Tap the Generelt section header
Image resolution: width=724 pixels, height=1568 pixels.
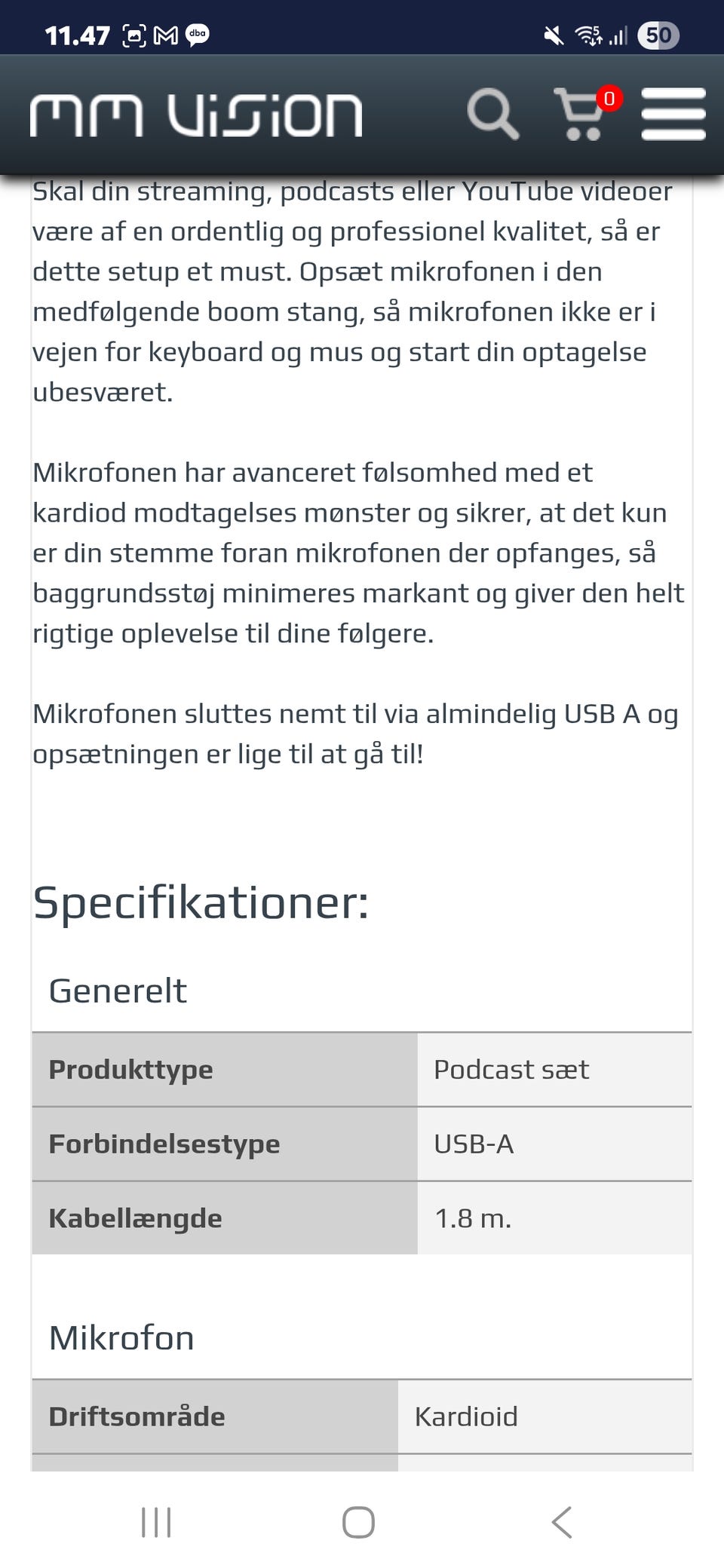118,991
